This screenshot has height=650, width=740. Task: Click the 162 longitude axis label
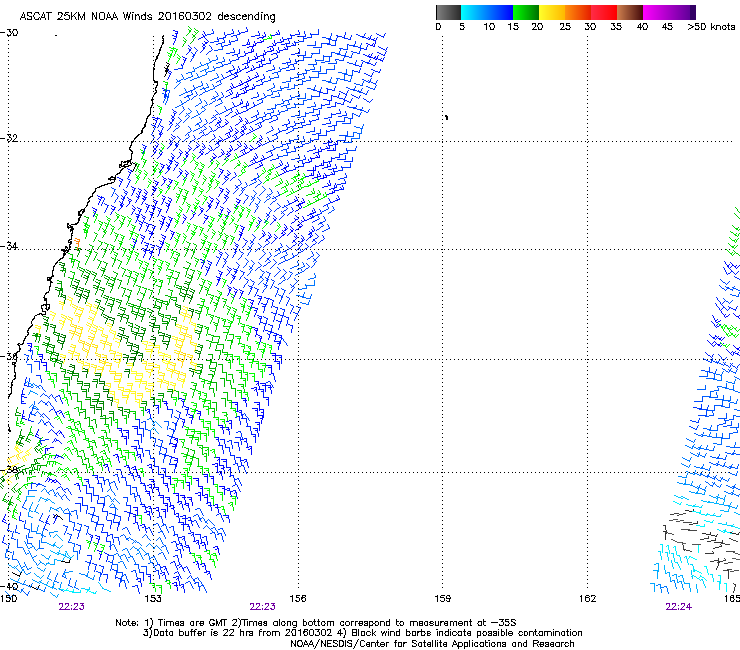[588, 599]
